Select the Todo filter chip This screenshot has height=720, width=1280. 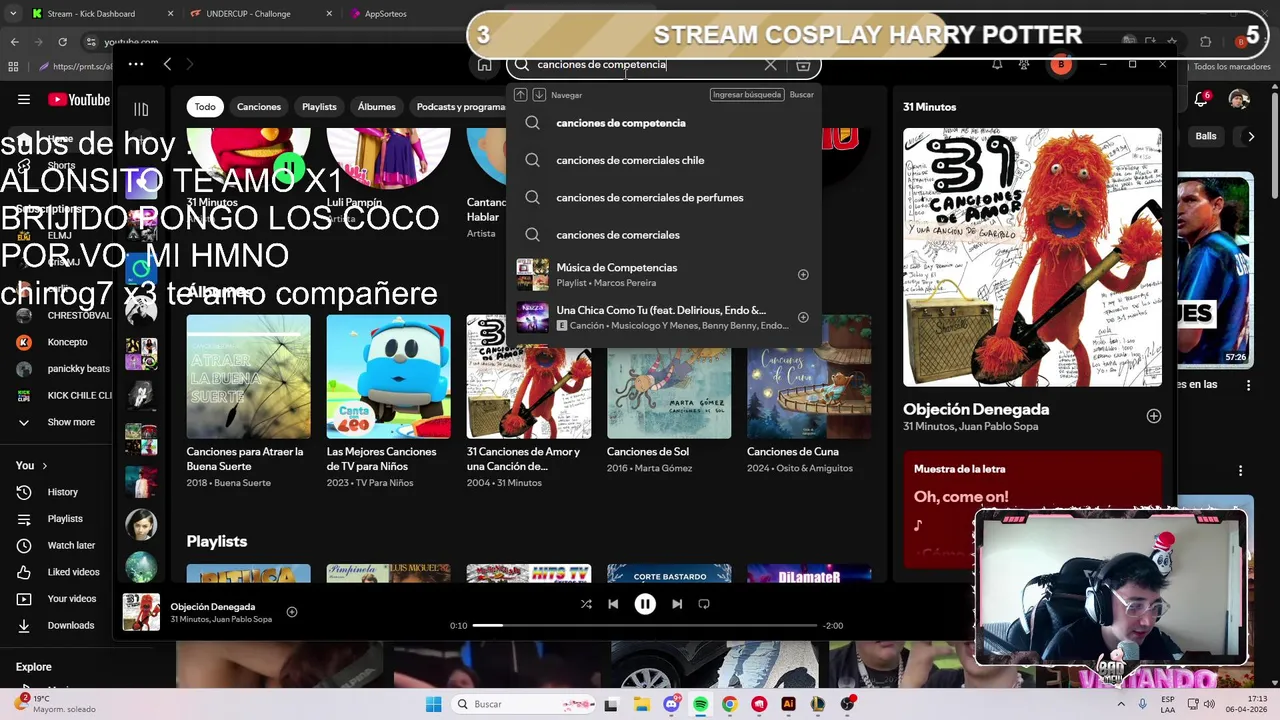tap(205, 107)
